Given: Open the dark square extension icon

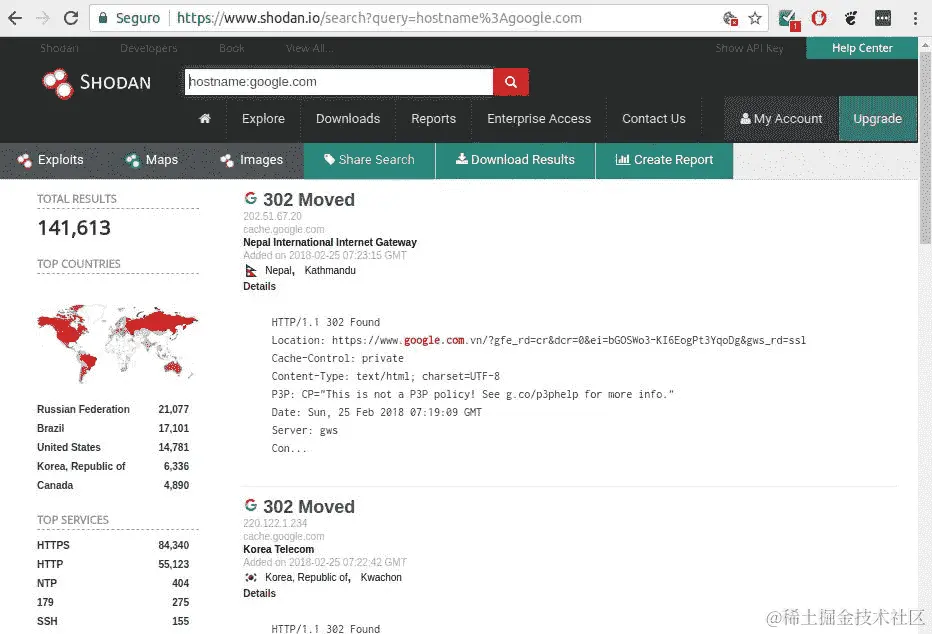Looking at the screenshot, I should point(883,18).
